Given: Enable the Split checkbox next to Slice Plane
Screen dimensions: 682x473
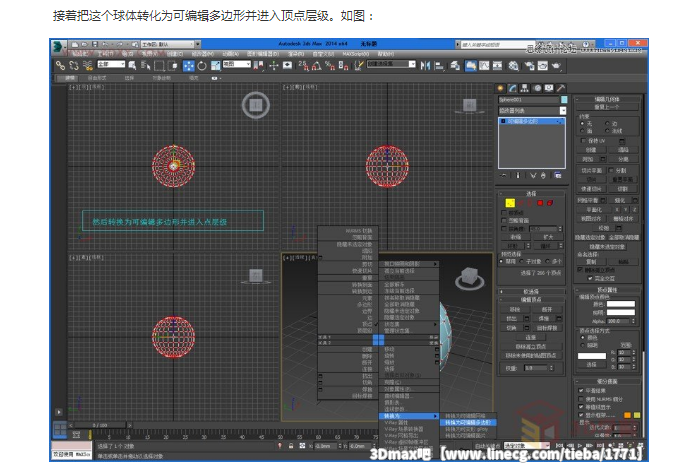Looking at the screenshot, I should [611, 170].
